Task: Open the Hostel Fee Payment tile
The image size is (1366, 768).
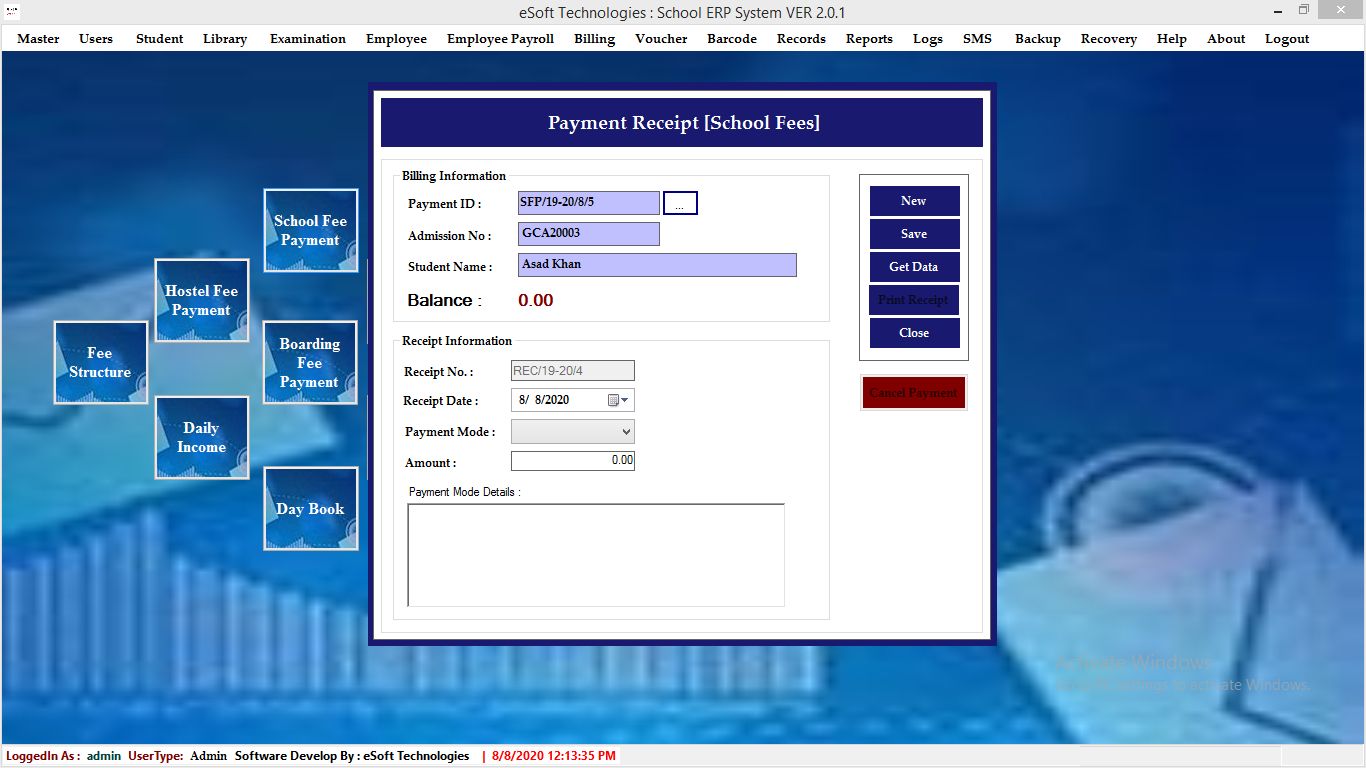Action: click(x=201, y=300)
